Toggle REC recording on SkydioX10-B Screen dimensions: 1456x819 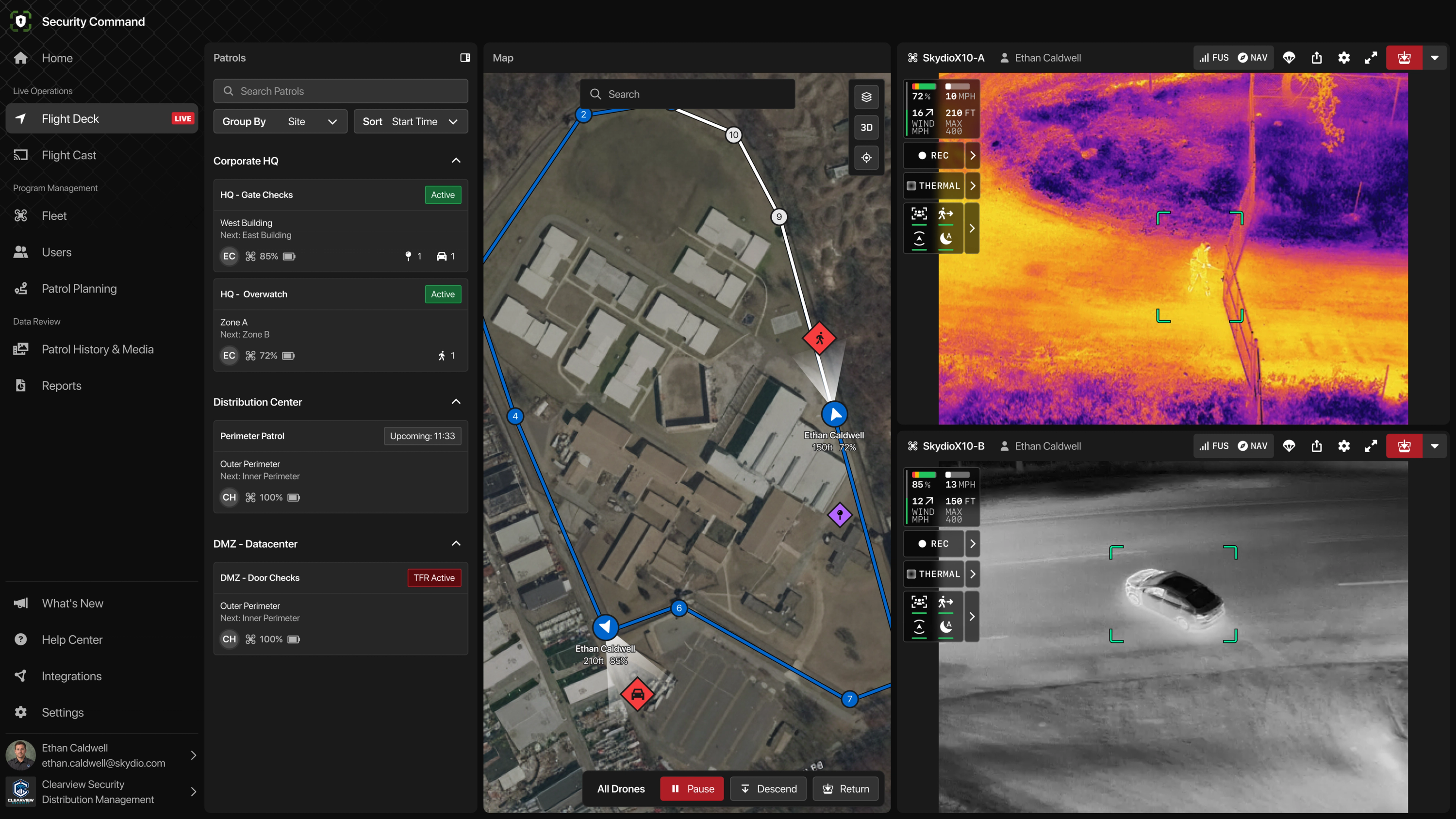point(934,544)
